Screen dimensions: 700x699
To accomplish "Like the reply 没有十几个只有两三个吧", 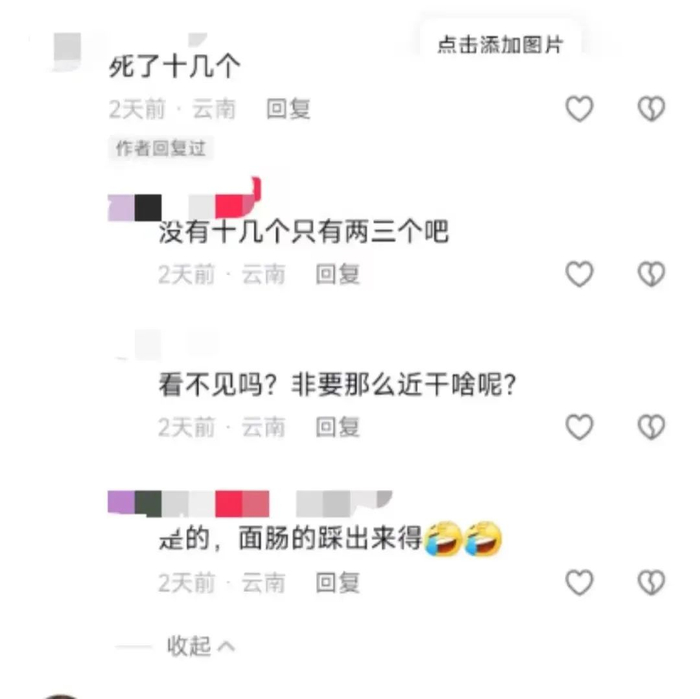I will point(579,274).
